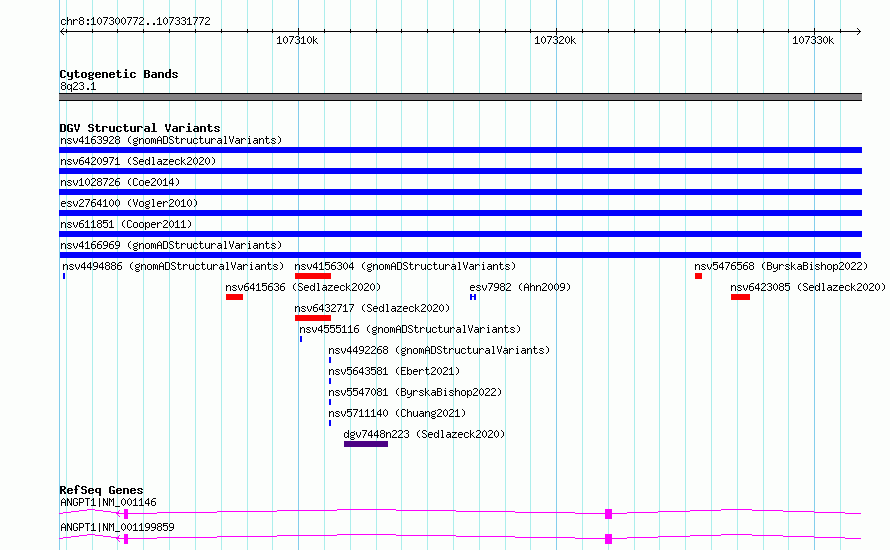
Task: Select the blue bar under nsv611851
Action: (x=460, y=234)
